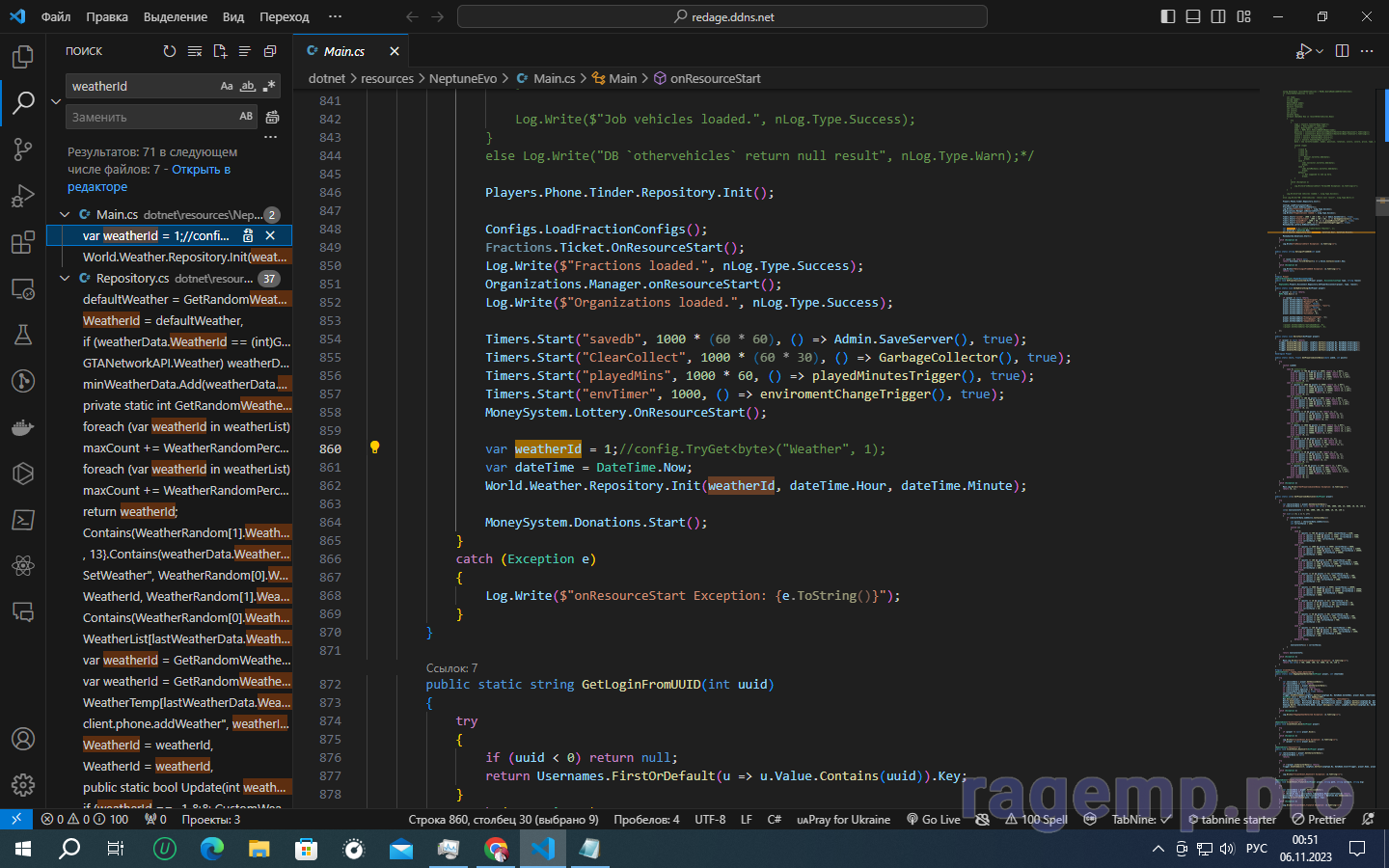Viewport: 1389px width, 868px height.
Task: Toggle Match Case (Aa) in search box
Action: point(227,86)
